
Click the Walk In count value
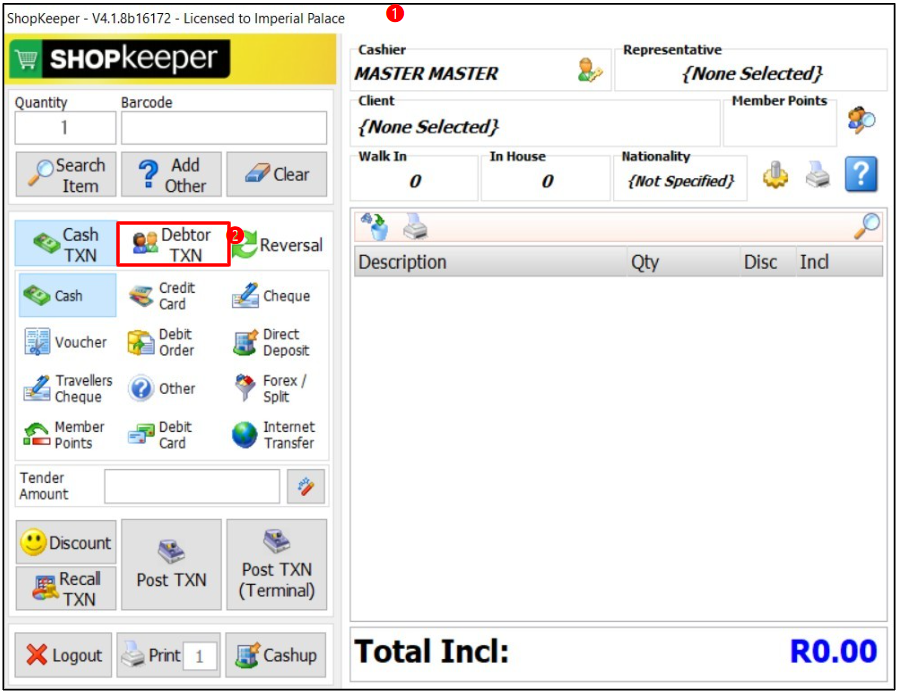[415, 181]
